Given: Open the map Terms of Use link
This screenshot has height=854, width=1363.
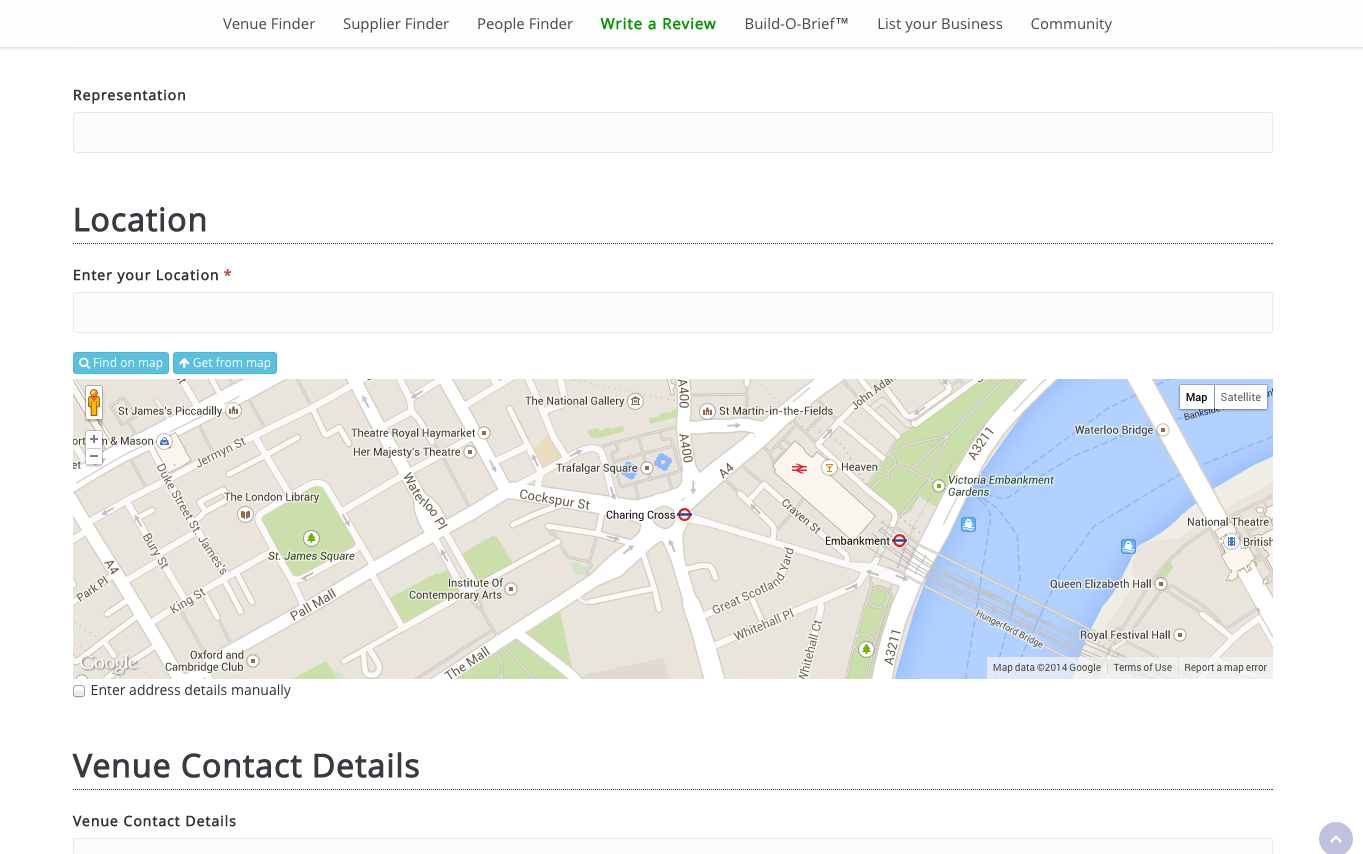Looking at the screenshot, I should click(x=1142, y=668).
